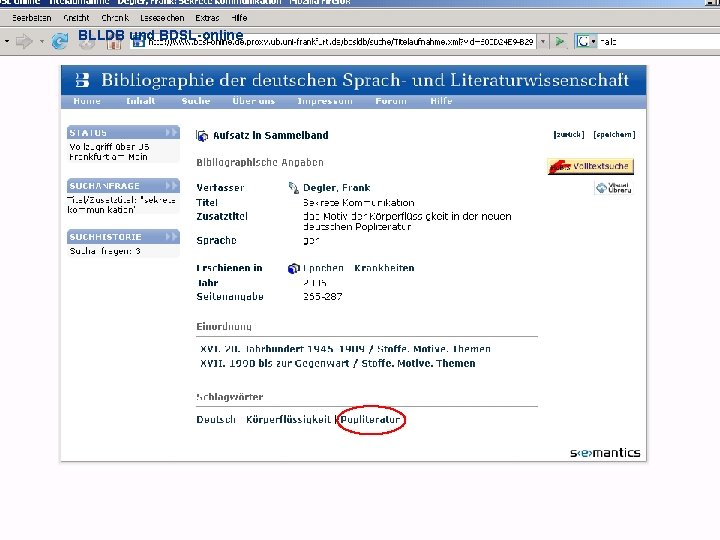Click the book icon beside Epochen
Viewport: 720px width, 540px height.
tap(293, 268)
